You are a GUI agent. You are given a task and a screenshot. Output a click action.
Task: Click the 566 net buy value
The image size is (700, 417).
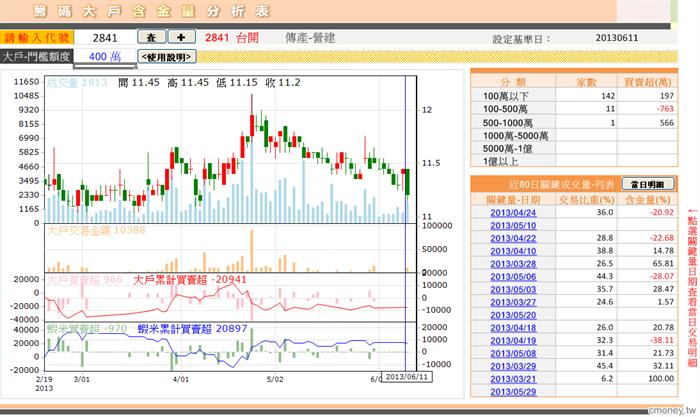(667, 122)
